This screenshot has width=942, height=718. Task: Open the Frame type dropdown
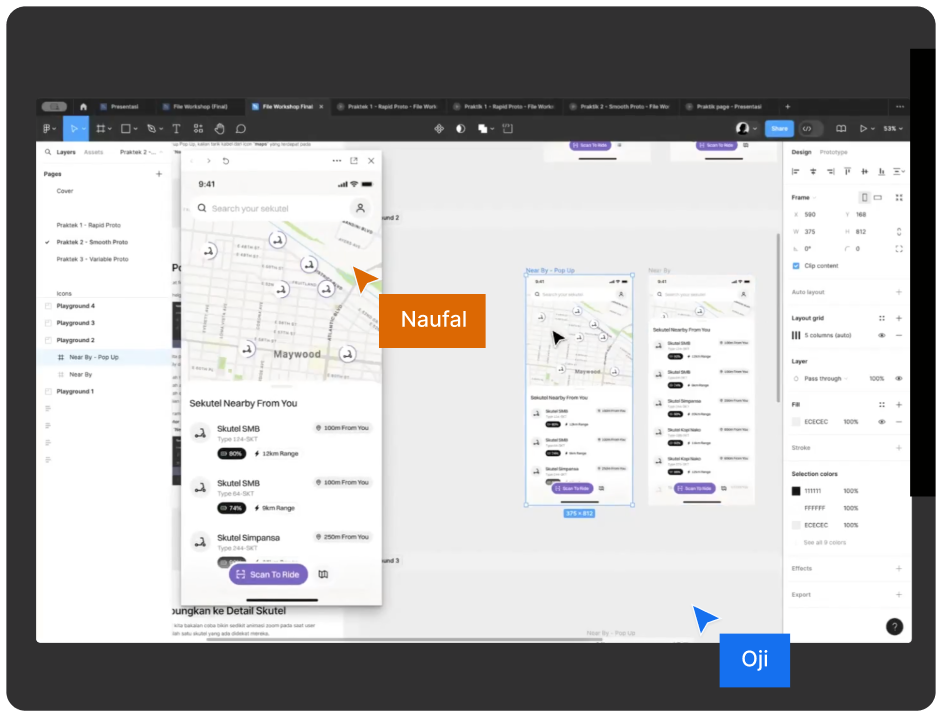click(x=804, y=198)
